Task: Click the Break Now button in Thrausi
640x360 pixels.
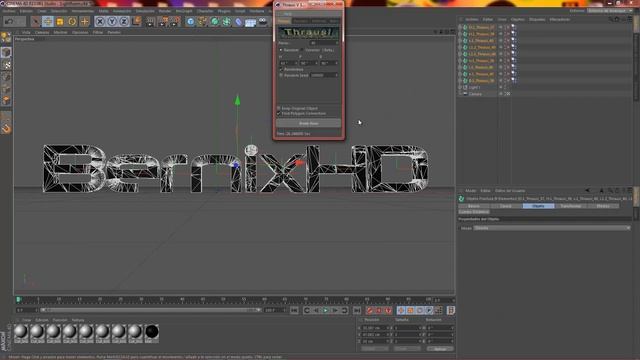Action: pos(309,123)
